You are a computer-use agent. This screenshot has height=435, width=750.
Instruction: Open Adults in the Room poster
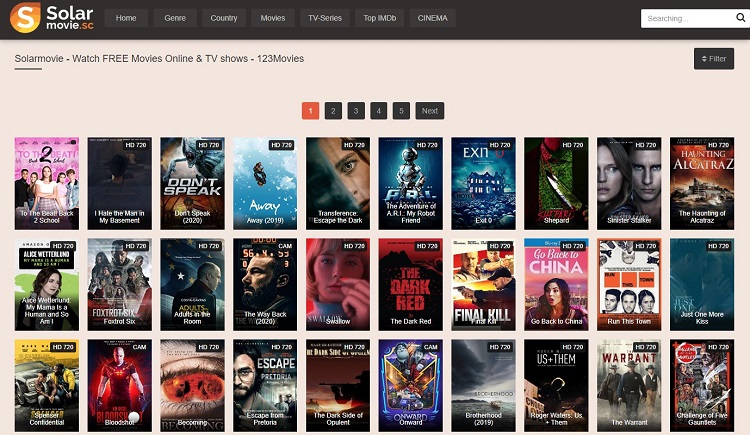(192, 284)
